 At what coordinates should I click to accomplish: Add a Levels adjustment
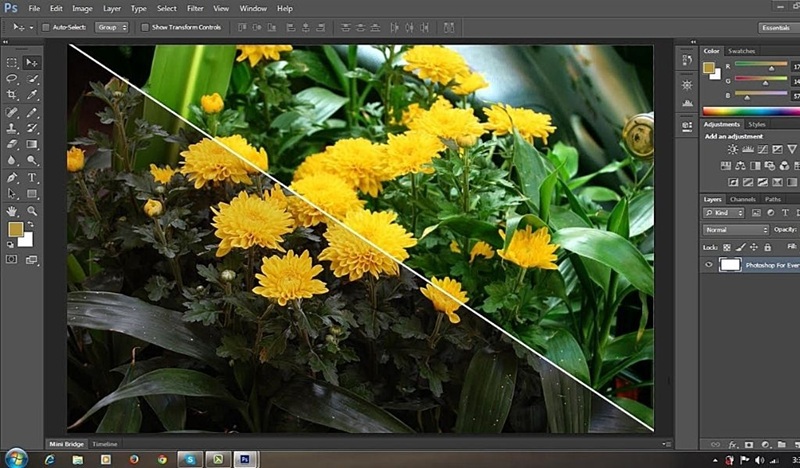pyautogui.click(x=748, y=149)
